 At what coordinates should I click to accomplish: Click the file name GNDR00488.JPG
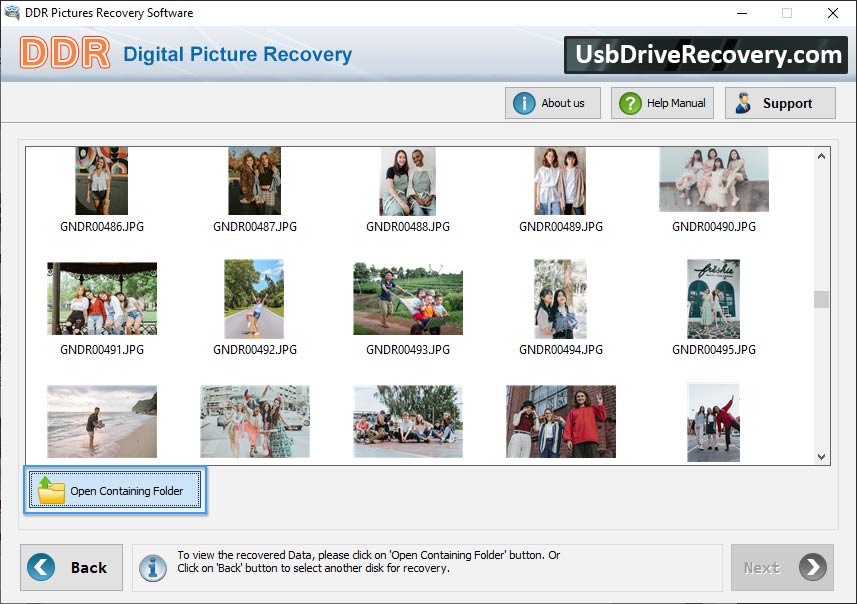[x=408, y=227]
